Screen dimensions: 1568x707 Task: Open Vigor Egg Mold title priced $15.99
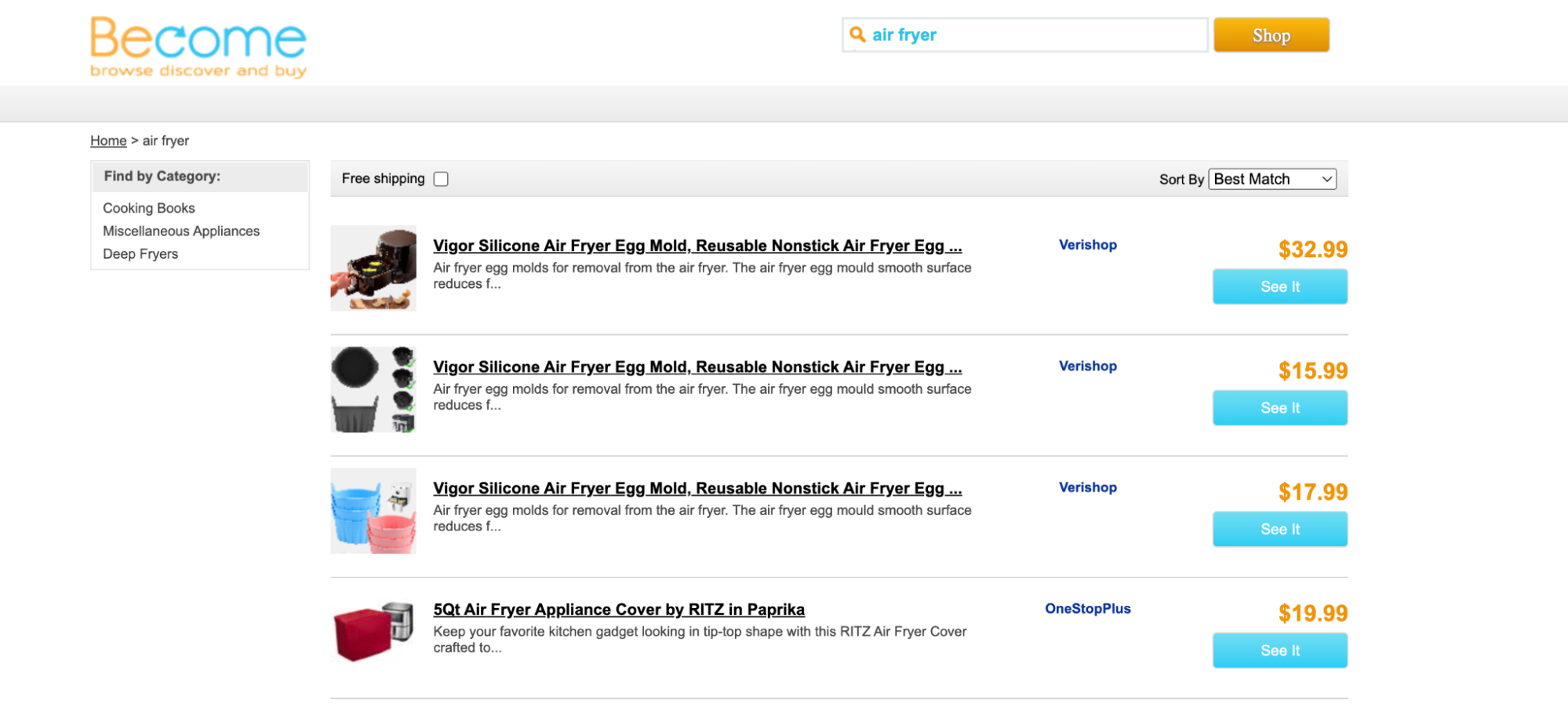pos(697,367)
